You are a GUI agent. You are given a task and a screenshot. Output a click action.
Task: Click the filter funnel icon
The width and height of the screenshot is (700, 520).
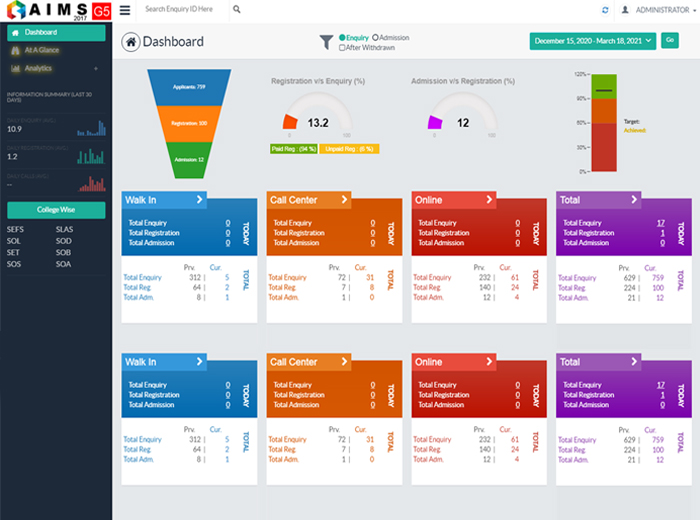point(326,42)
